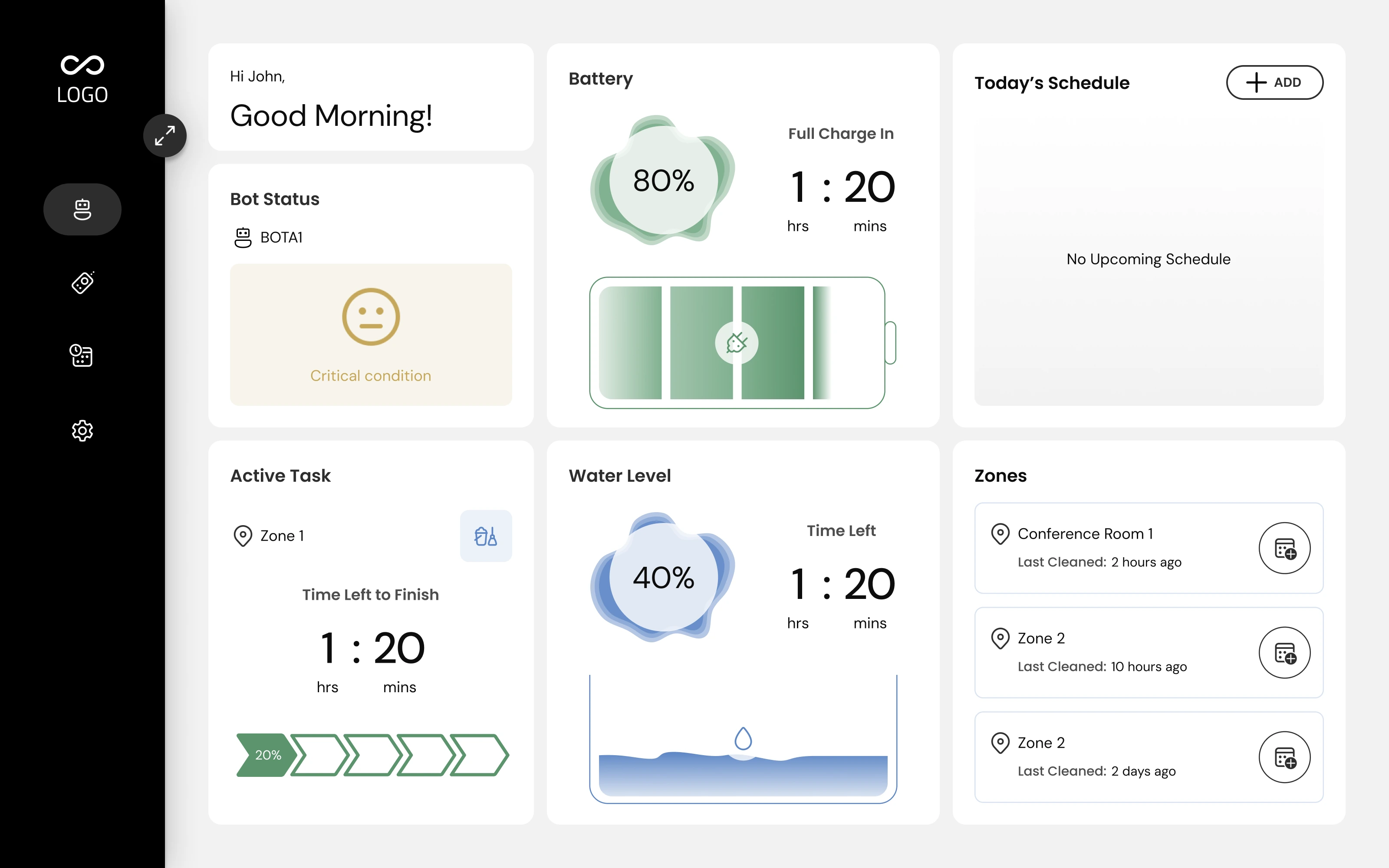Click the 20% progress arrow segment
Image resolution: width=1389 pixels, height=868 pixels.
pyautogui.click(x=267, y=755)
